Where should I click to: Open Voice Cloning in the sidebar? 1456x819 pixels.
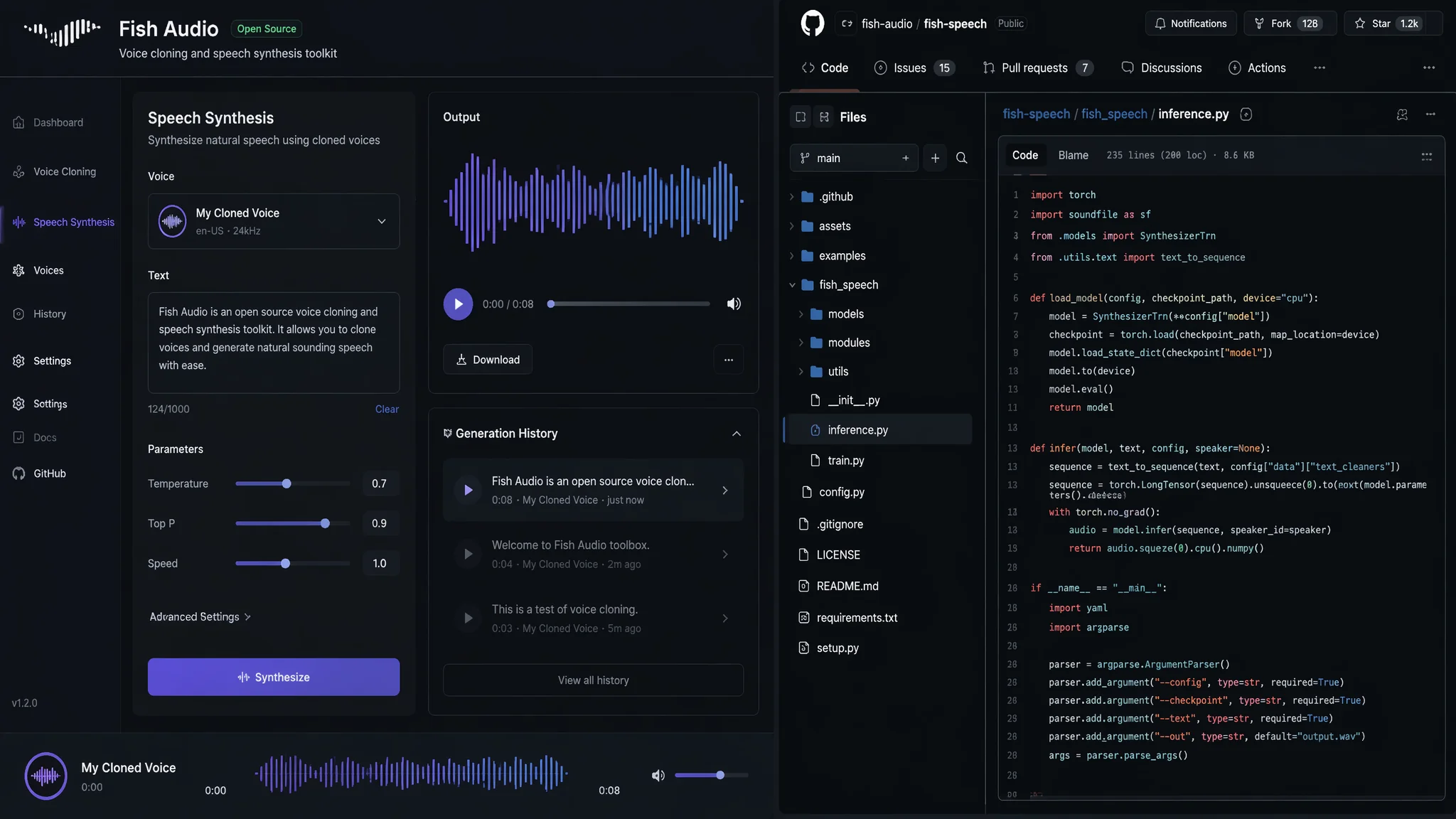click(55, 171)
